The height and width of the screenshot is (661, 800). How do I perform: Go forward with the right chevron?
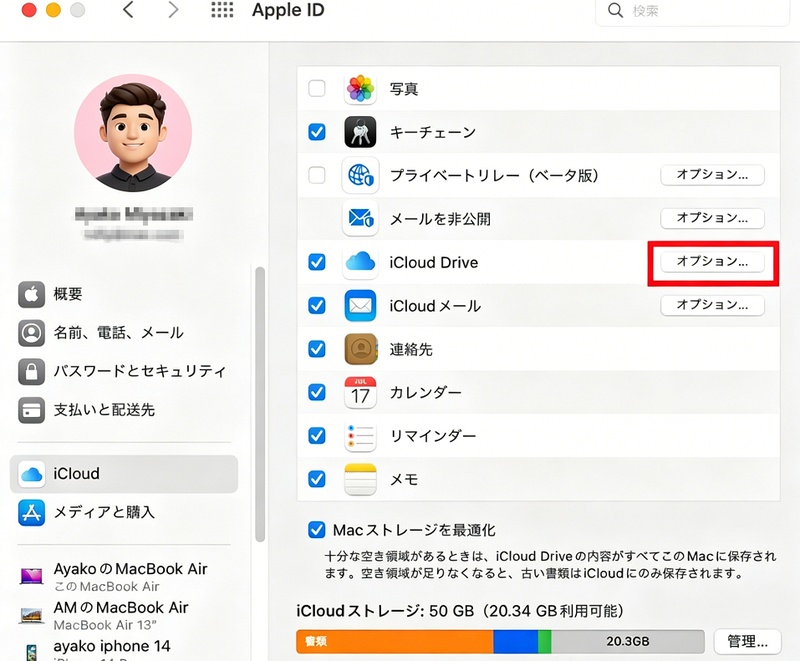point(173,10)
